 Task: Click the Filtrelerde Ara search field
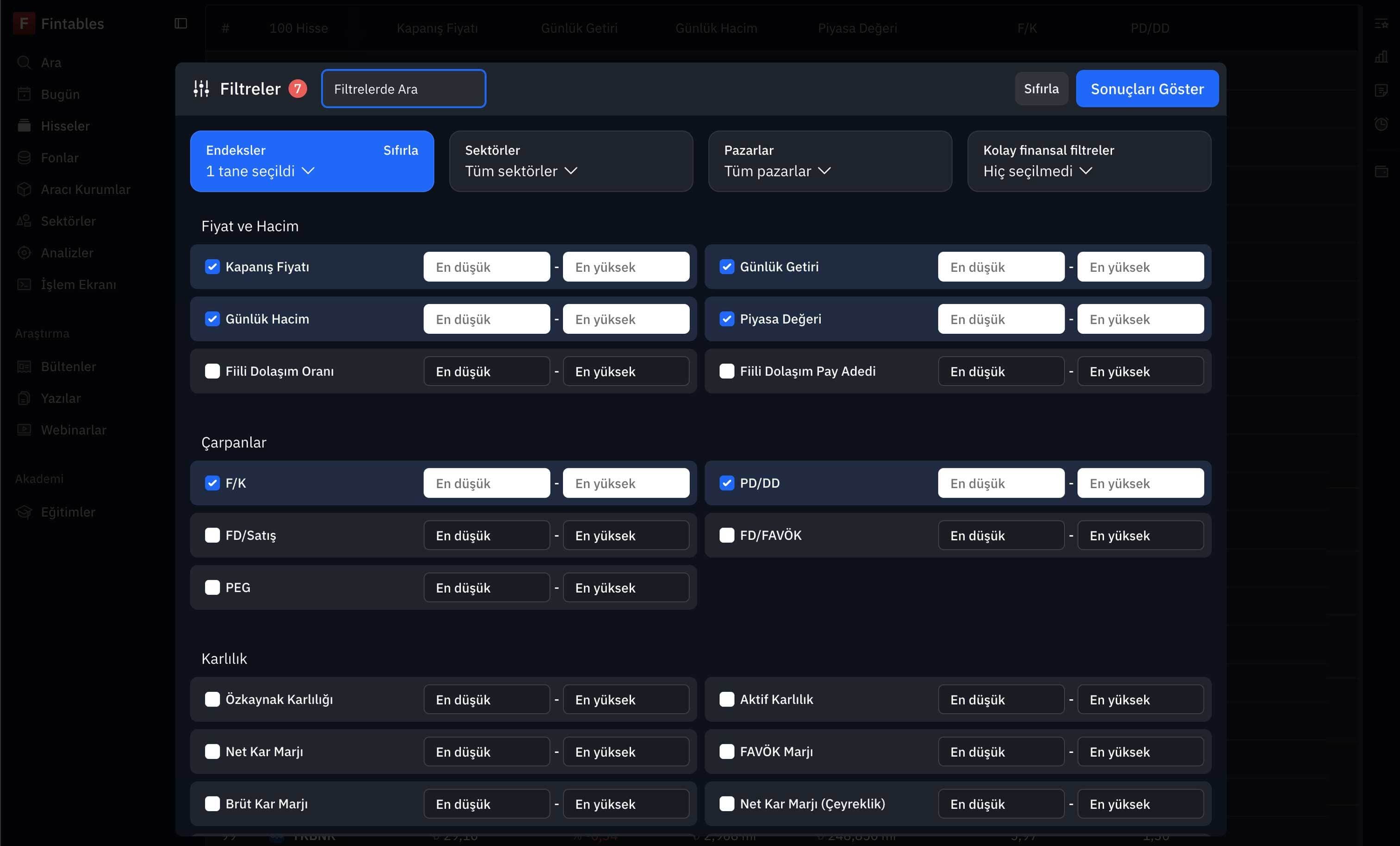pyautogui.click(x=403, y=88)
